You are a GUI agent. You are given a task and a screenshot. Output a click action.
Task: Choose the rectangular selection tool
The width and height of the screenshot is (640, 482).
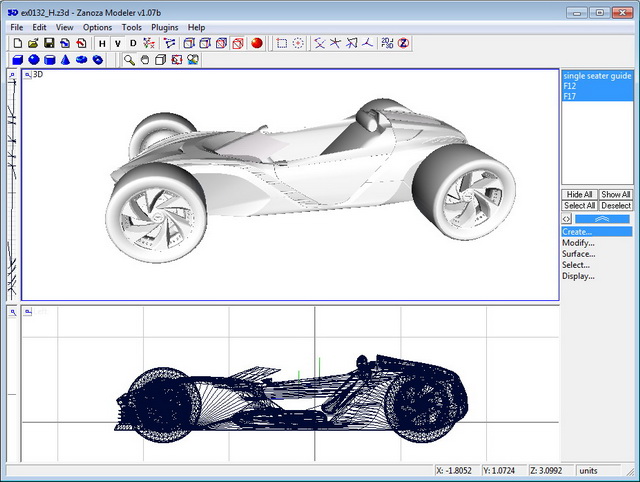pos(282,43)
